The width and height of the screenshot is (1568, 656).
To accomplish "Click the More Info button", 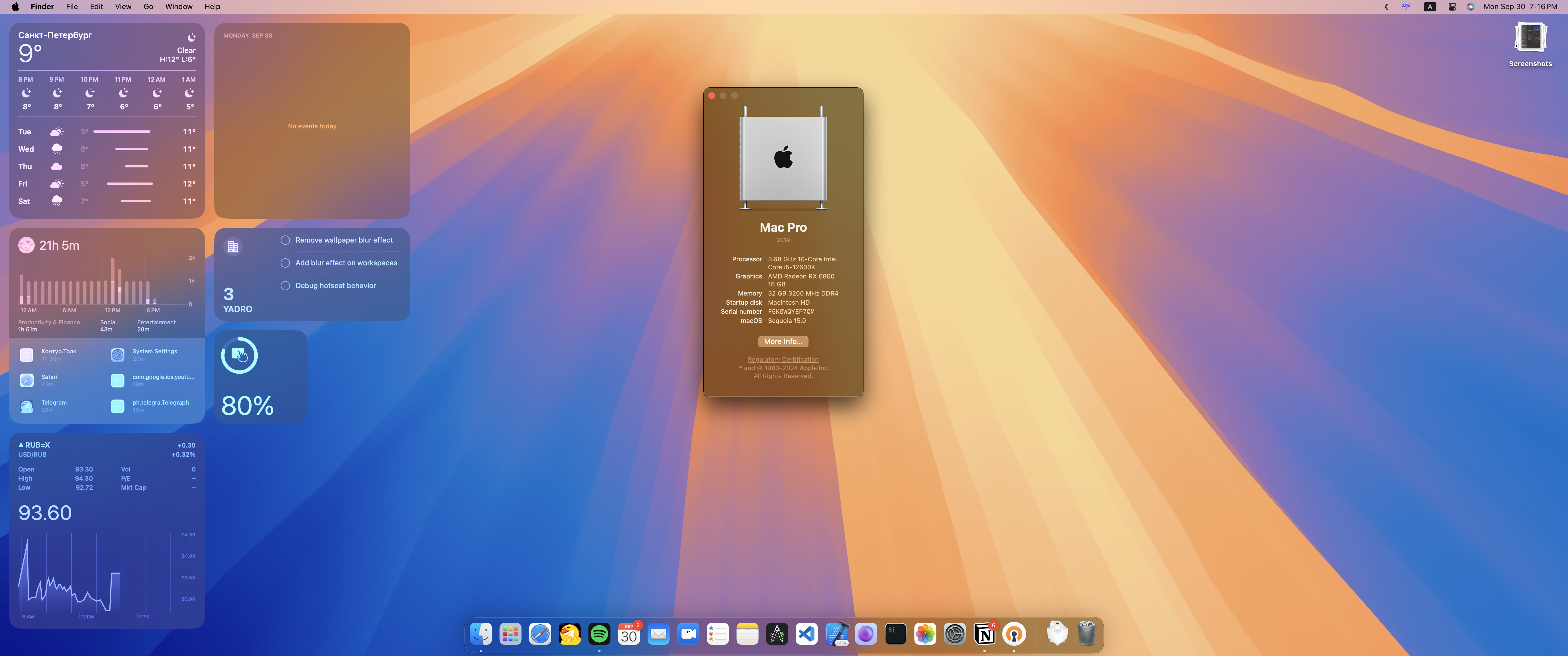I will click(783, 341).
